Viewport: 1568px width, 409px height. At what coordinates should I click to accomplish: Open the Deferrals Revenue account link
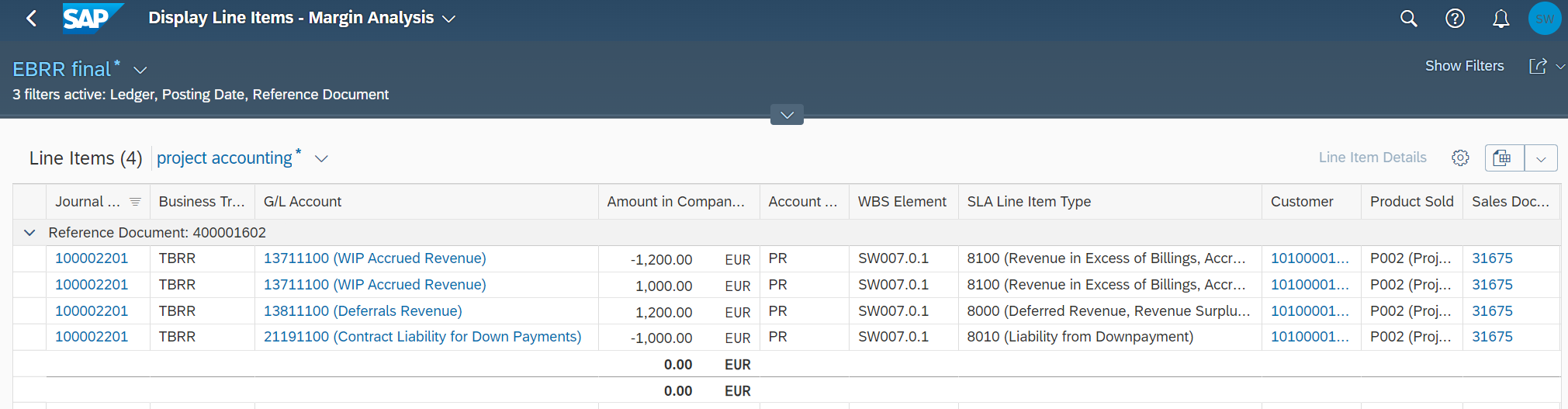362,311
